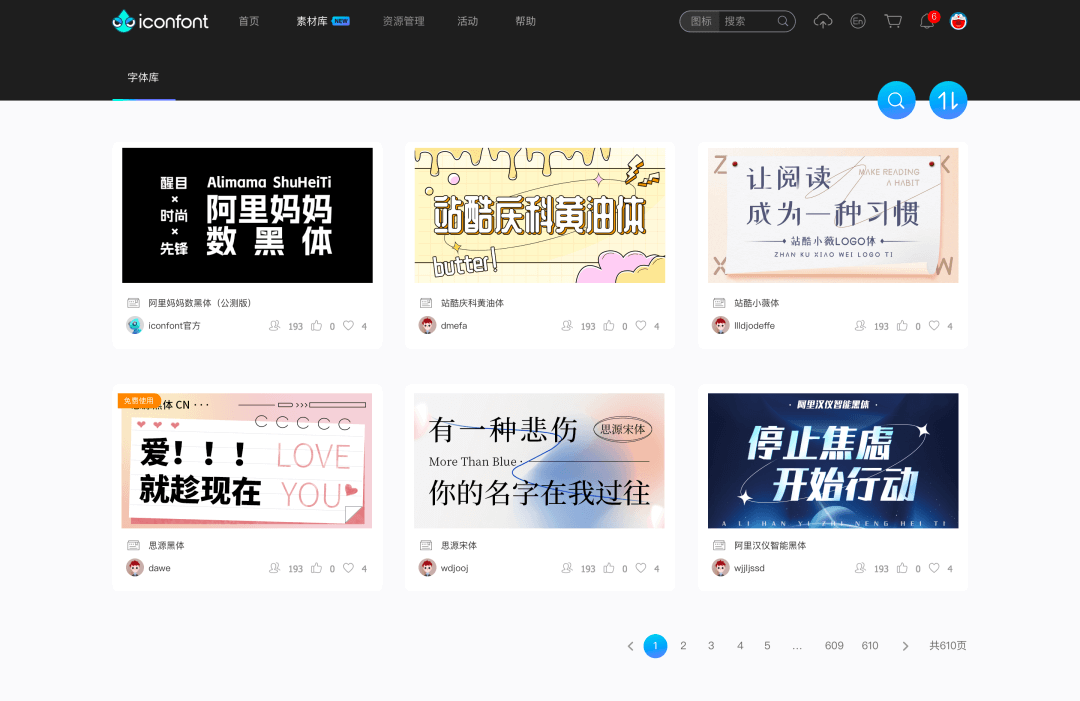Click font title 阿里汉仪智能黑体
Viewport: 1080px width, 701px height.
pos(770,545)
